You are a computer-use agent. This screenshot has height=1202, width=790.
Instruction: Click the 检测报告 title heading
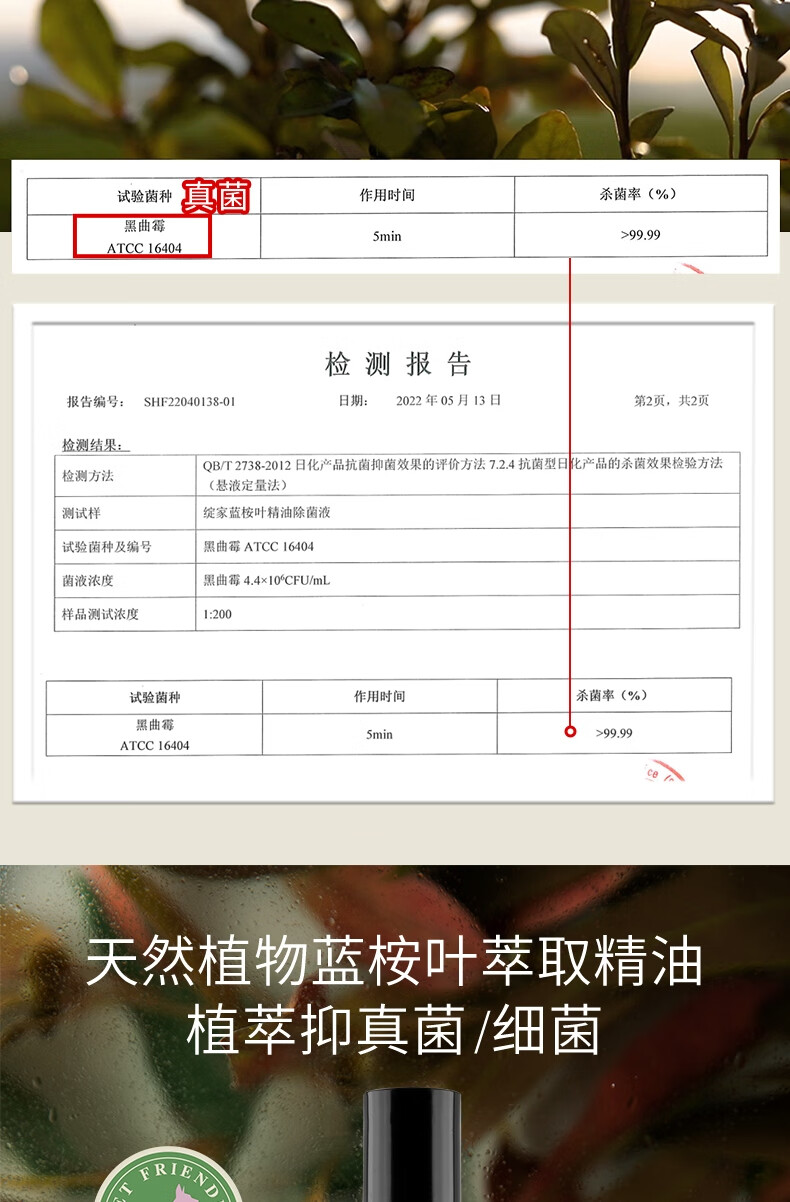coord(397,364)
